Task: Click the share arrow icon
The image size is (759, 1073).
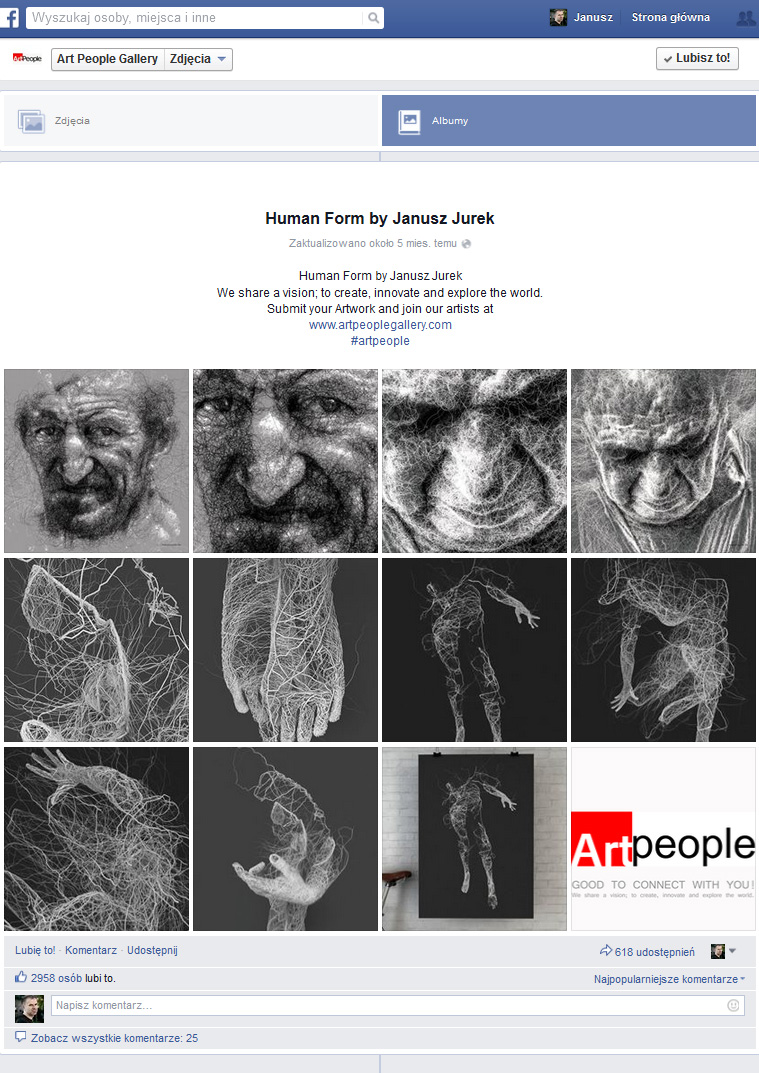Action: (x=606, y=951)
